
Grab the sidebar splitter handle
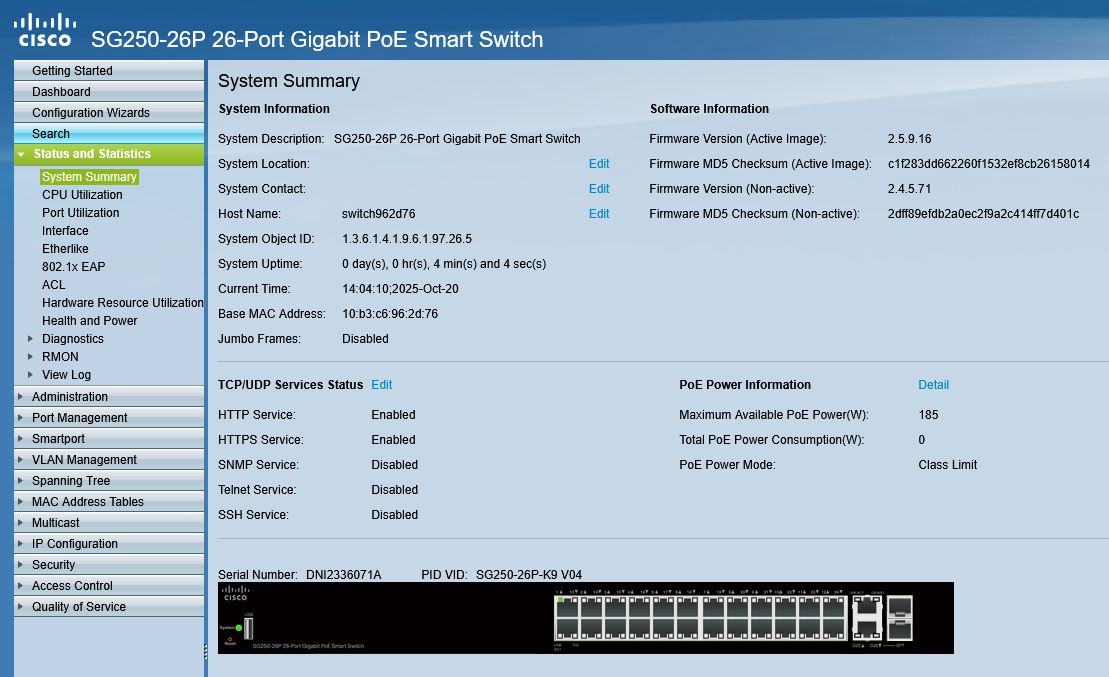[206, 652]
